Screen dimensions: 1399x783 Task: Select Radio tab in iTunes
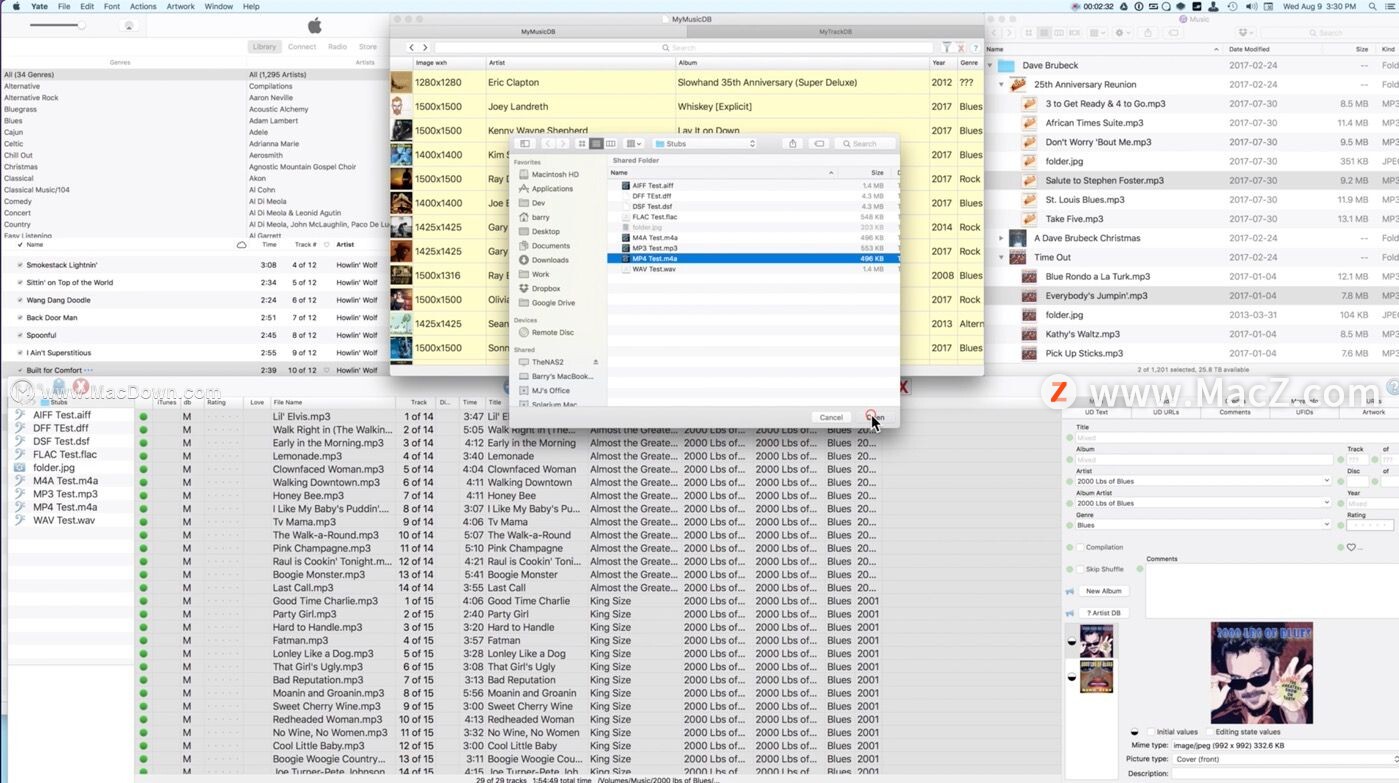click(338, 47)
